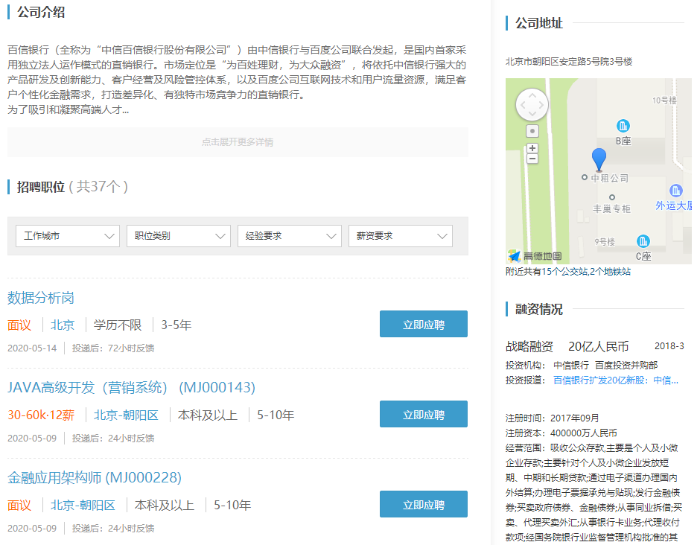Click the 注册资本: 400000万人民币 line
The height and width of the screenshot is (545, 700).
[561, 433]
